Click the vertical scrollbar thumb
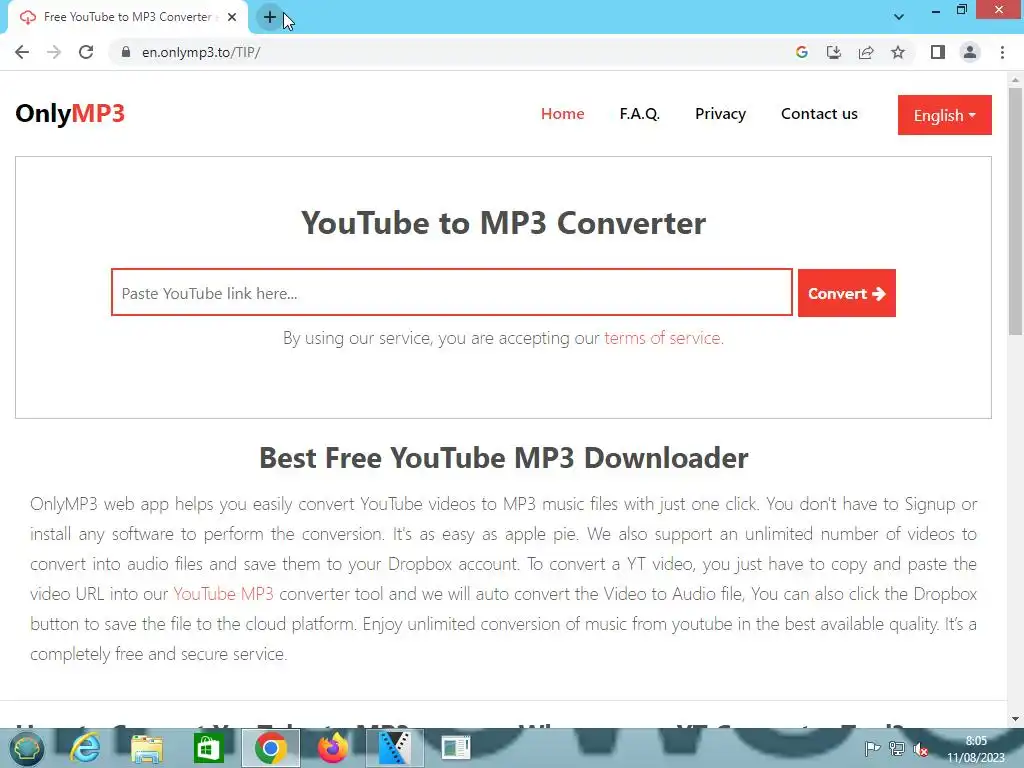 (x=1015, y=212)
